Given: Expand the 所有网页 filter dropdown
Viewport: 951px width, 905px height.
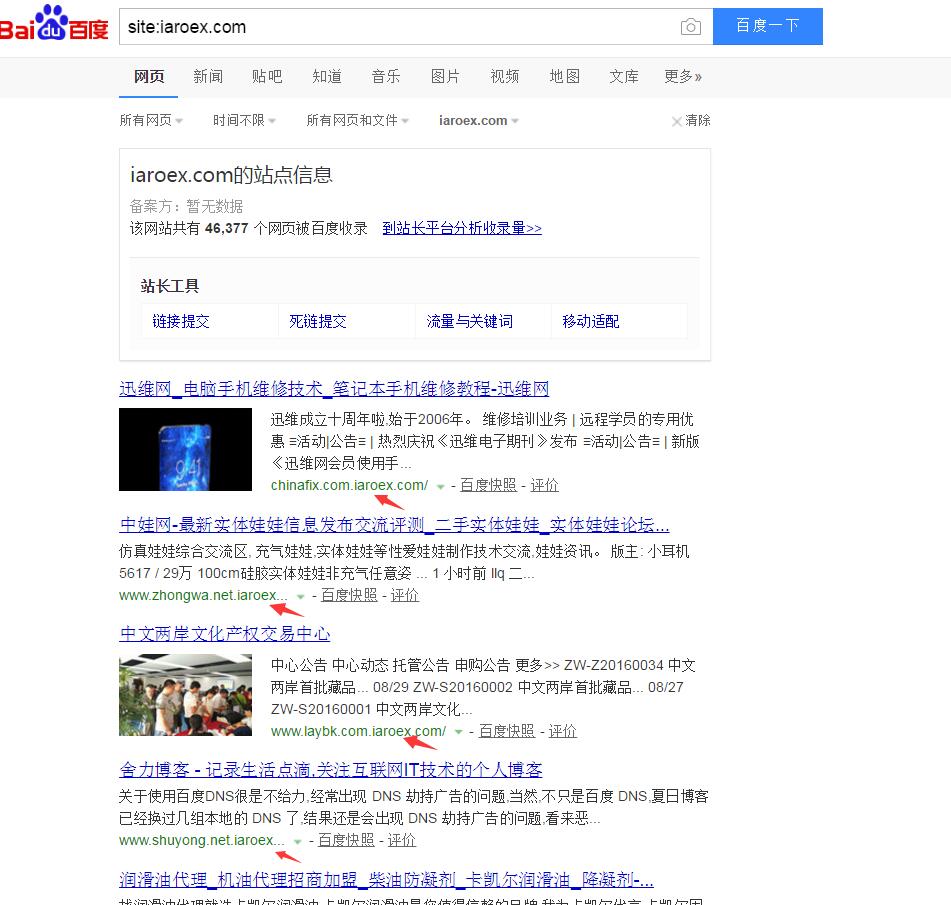Looking at the screenshot, I should [151, 121].
